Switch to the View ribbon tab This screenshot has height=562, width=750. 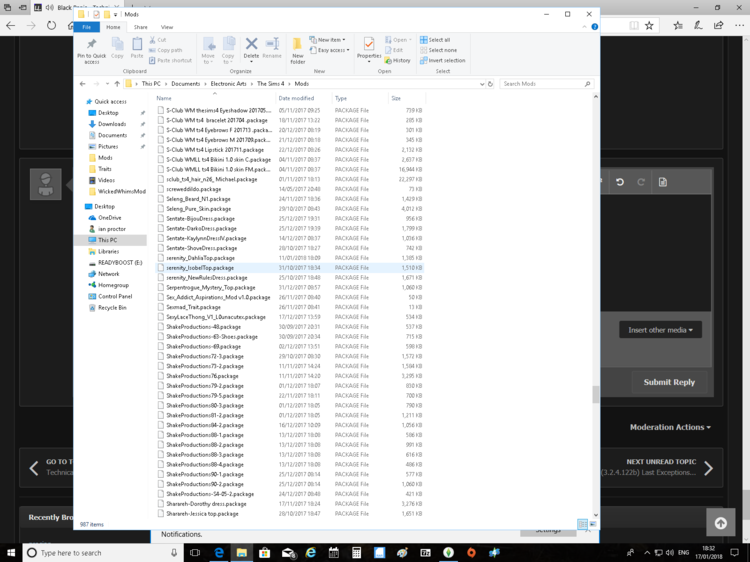point(167,27)
